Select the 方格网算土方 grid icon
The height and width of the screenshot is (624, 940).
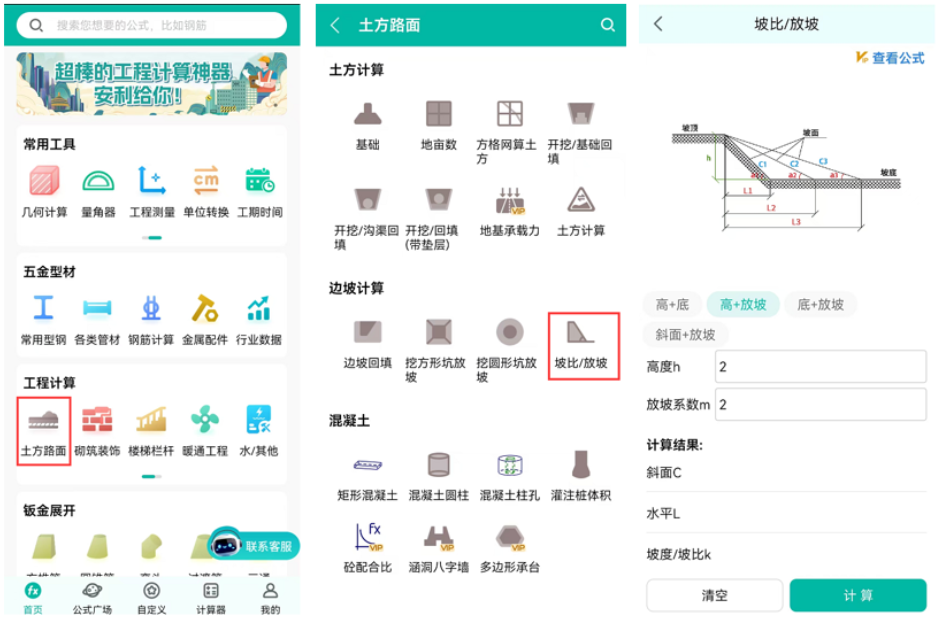pos(510,114)
